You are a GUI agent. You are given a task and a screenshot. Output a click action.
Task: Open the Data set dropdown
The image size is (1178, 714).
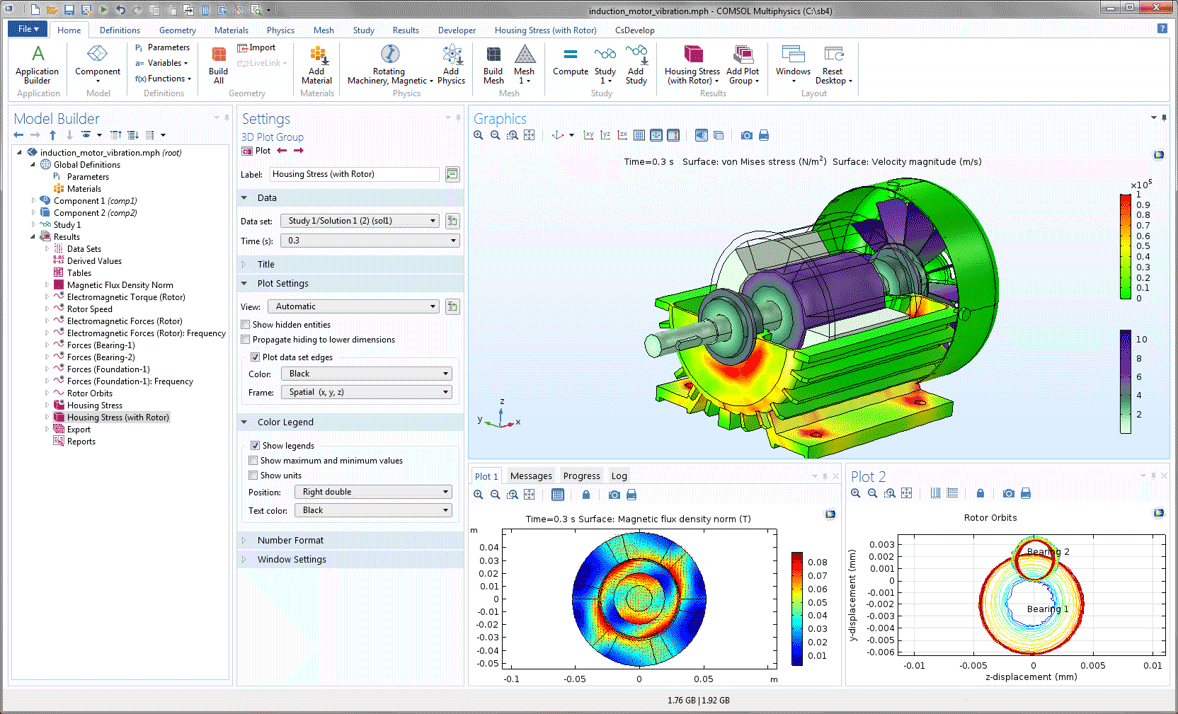coord(361,221)
